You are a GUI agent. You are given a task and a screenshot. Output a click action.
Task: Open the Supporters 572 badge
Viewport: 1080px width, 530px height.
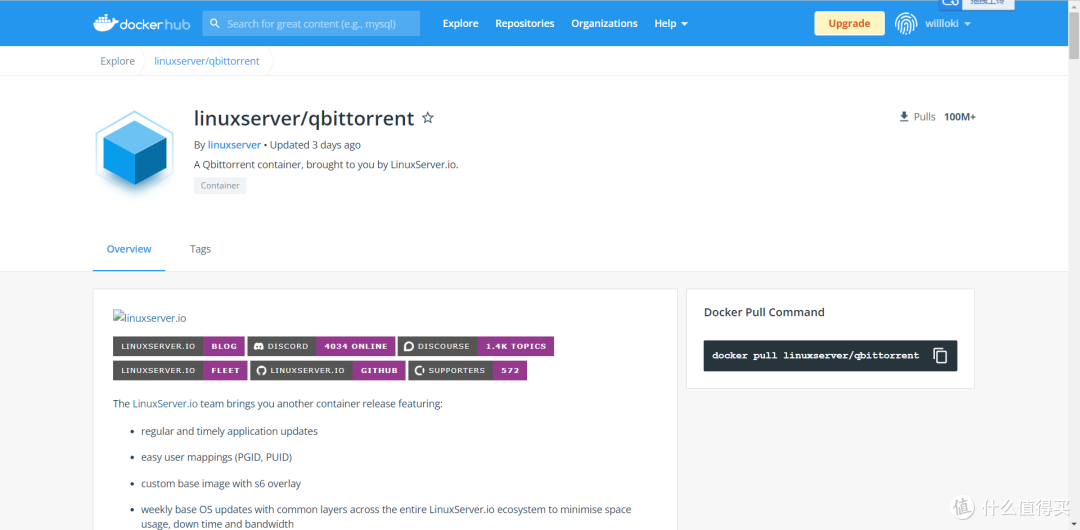[x=468, y=370]
